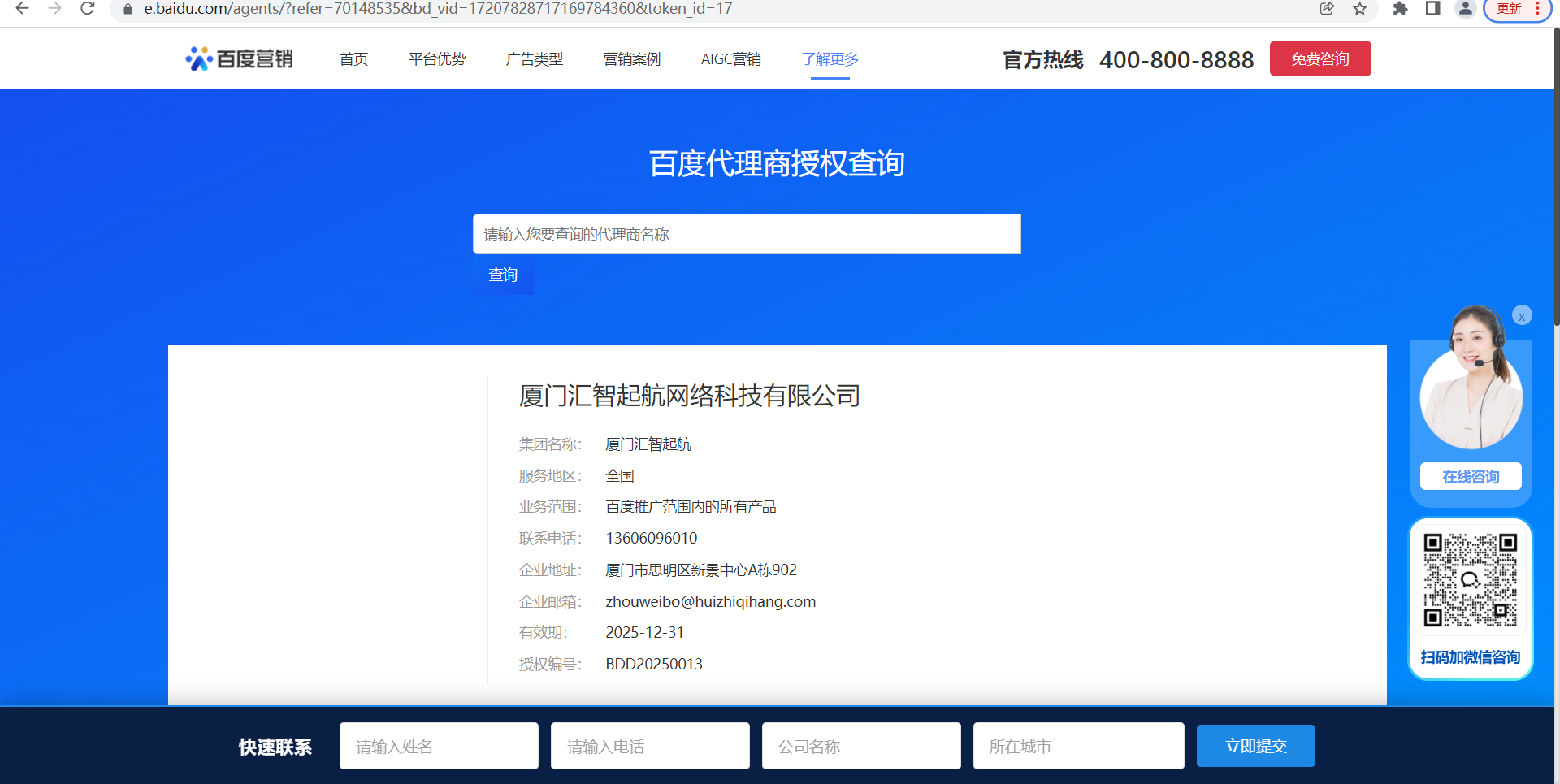Click the browser back arrow

pyautogui.click(x=22, y=9)
